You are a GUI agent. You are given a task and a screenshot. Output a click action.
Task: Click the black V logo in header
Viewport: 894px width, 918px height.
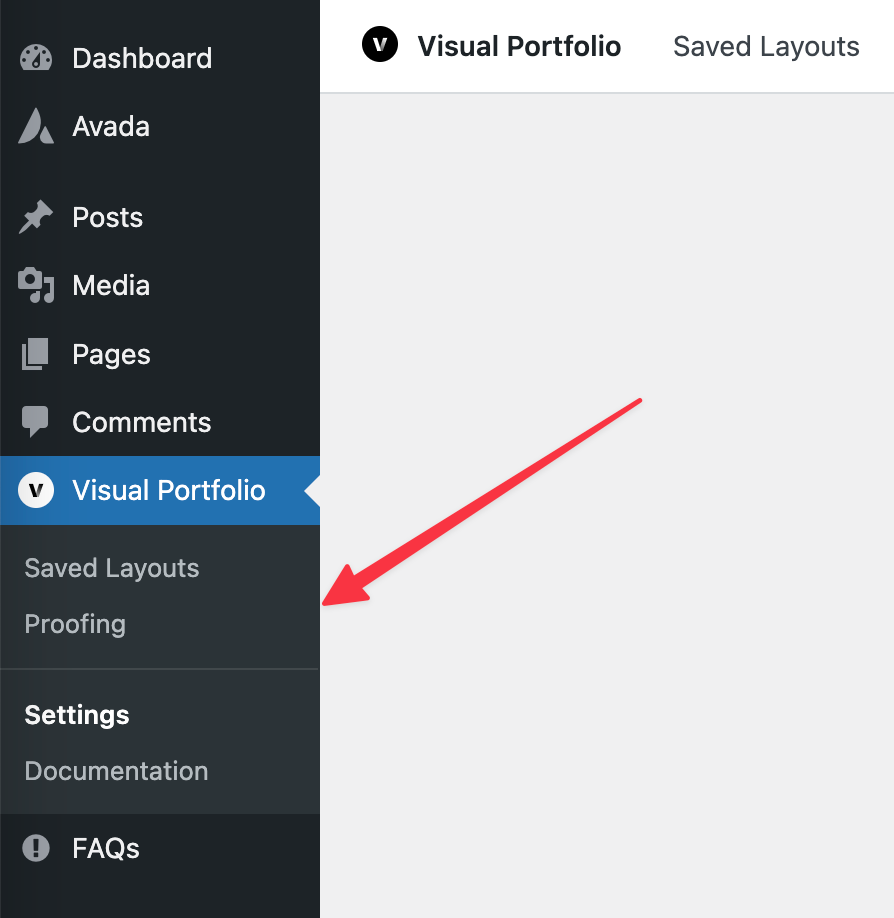(379, 44)
